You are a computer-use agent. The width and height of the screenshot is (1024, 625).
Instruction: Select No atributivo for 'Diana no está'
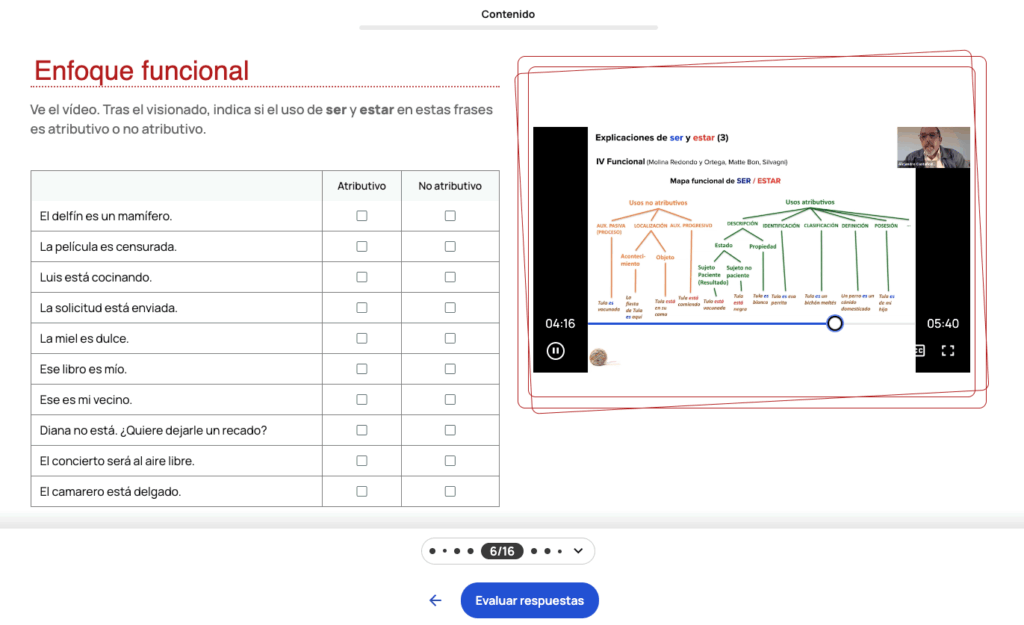tap(450, 430)
